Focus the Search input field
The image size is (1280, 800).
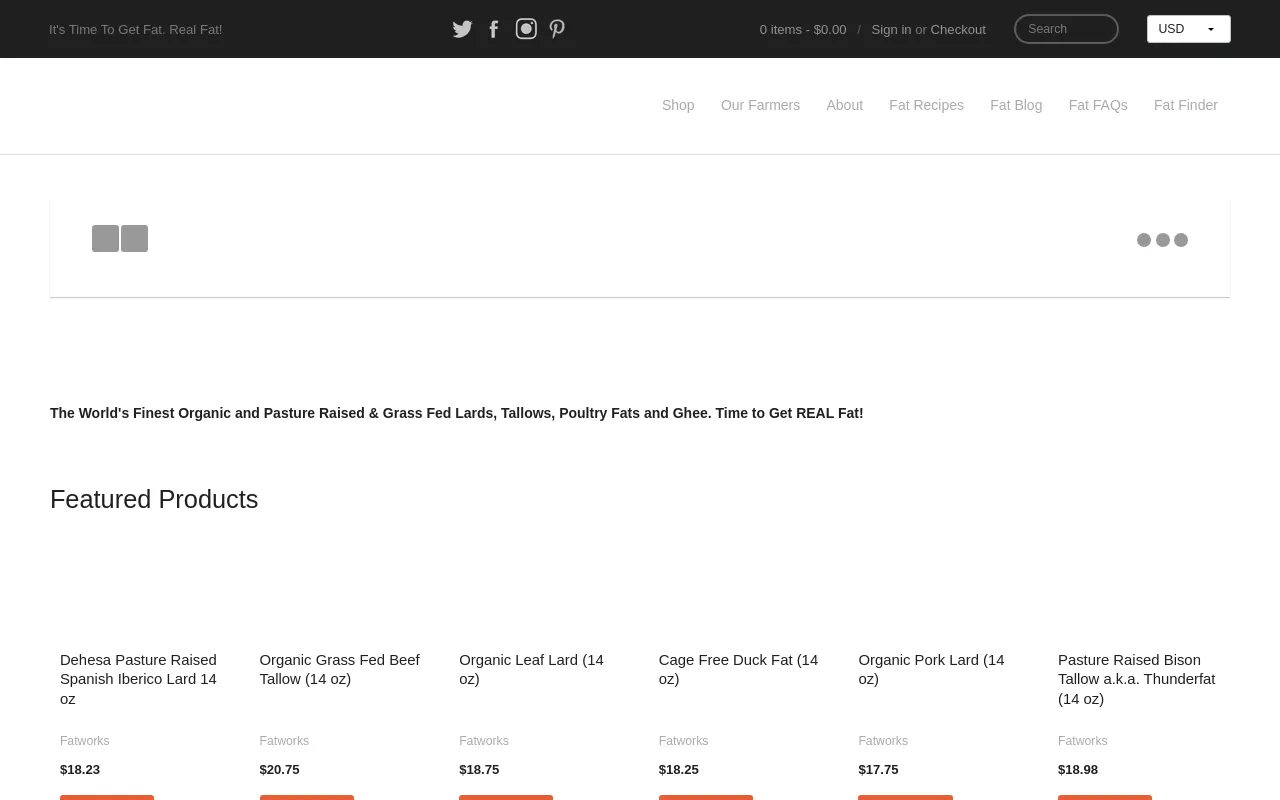(x=1066, y=29)
